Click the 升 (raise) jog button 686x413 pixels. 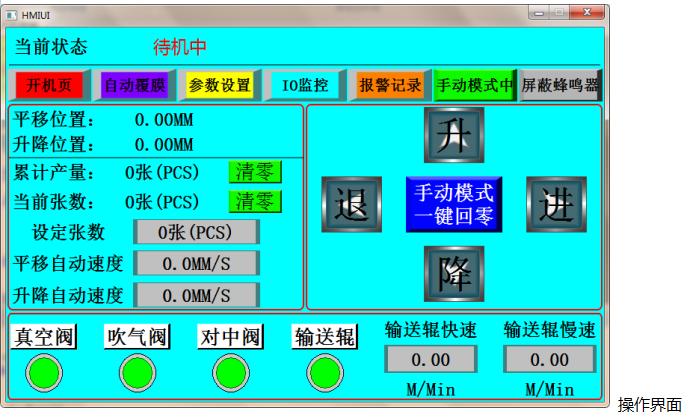coord(454,135)
